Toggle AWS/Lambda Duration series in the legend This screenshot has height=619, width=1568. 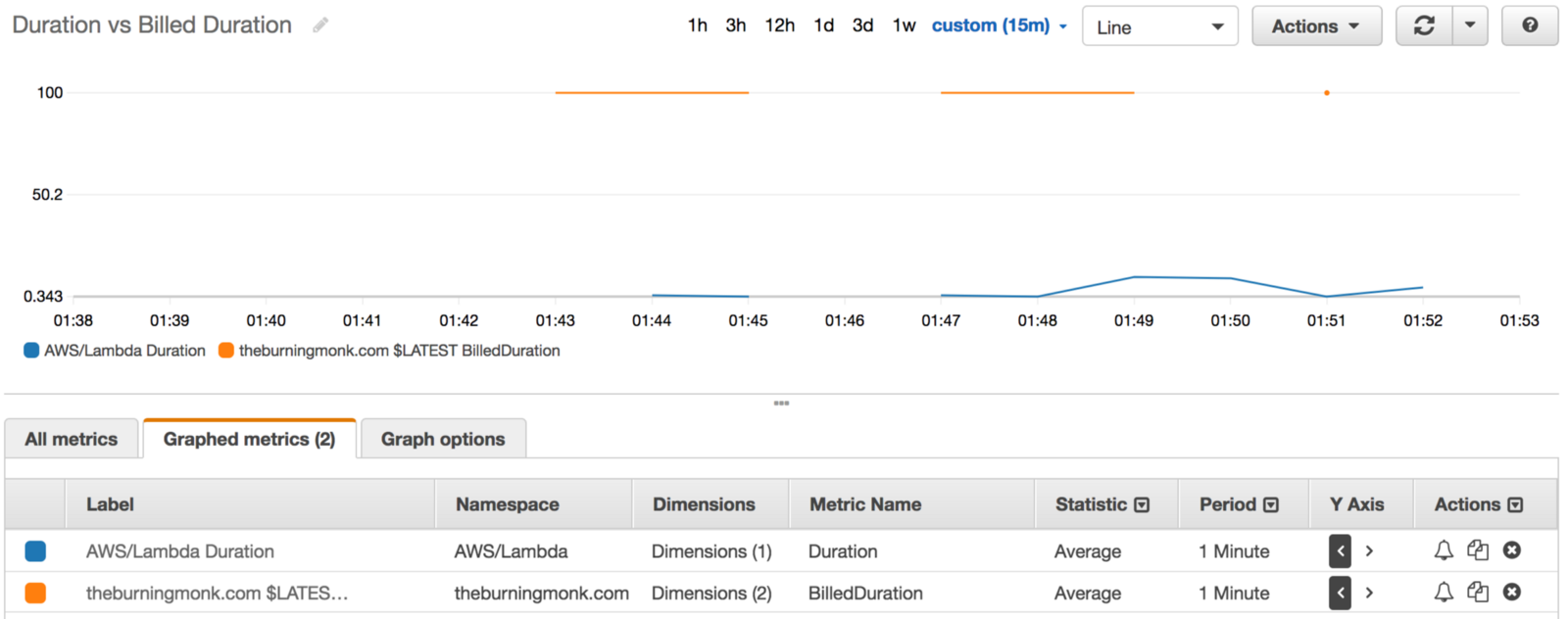(x=115, y=351)
